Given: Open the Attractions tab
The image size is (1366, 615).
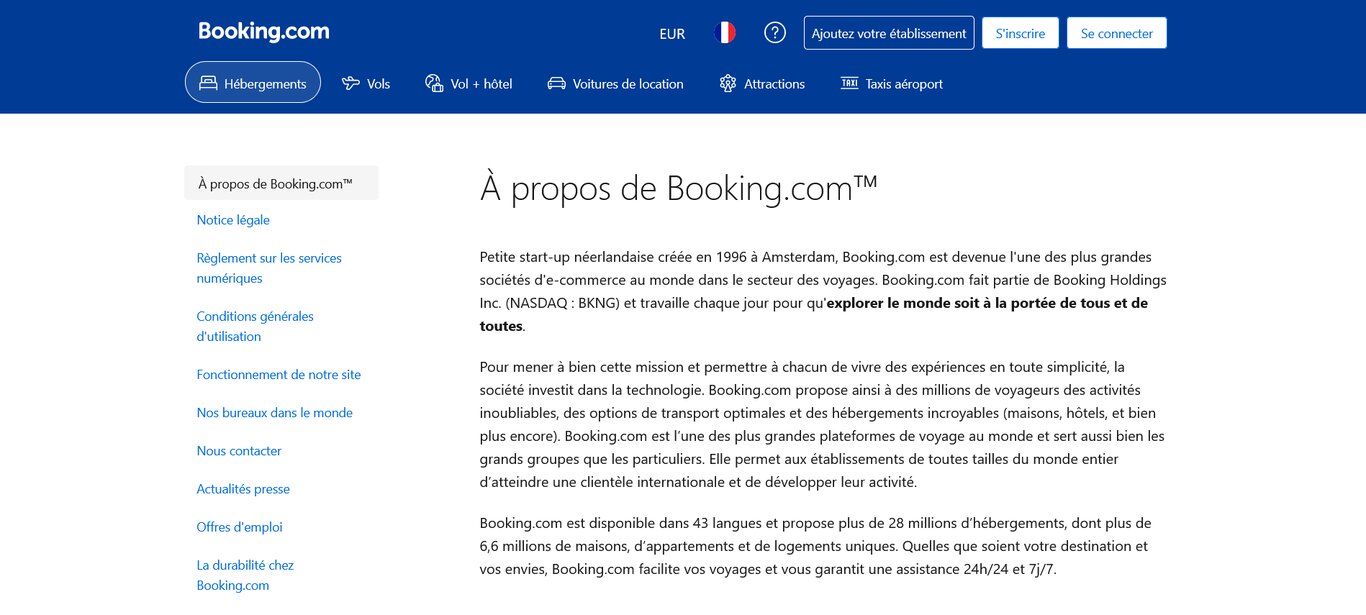Looking at the screenshot, I should point(762,84).
